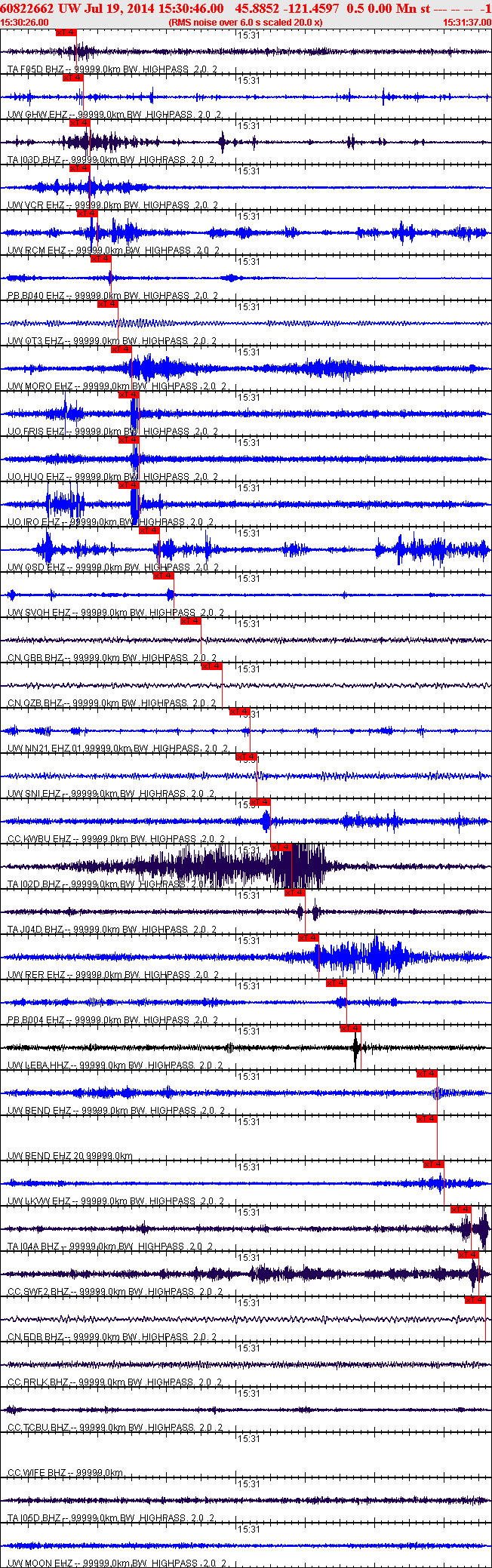Click the RMS noise scaling caption
This screenshot has height=1568, width=492.
click(x=245, y=23)
